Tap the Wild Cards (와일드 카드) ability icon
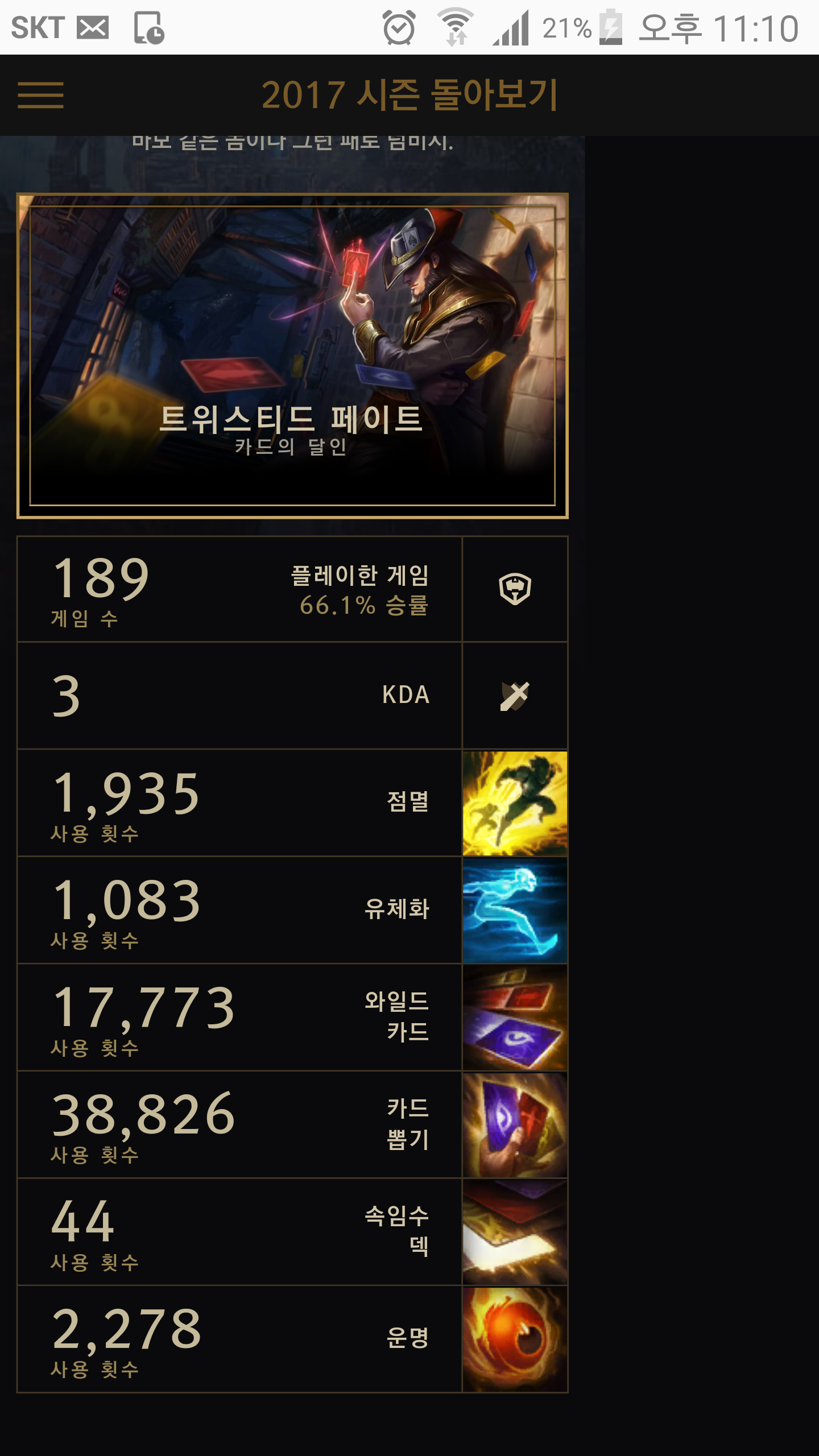Screen dimensions: 819x1456 [x=515, y=1017]
